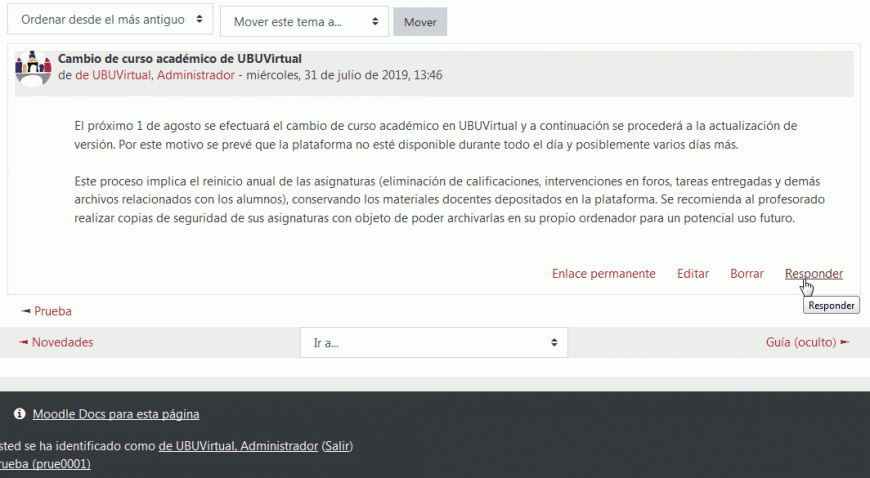Click the date 'miércoles, 31 de julio de 2019, 13:46'
870x478 pixels.
(x=344, y=75)
